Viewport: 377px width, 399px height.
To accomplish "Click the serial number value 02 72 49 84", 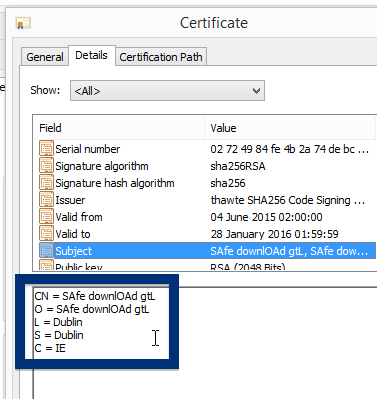I will pos(290,149).
